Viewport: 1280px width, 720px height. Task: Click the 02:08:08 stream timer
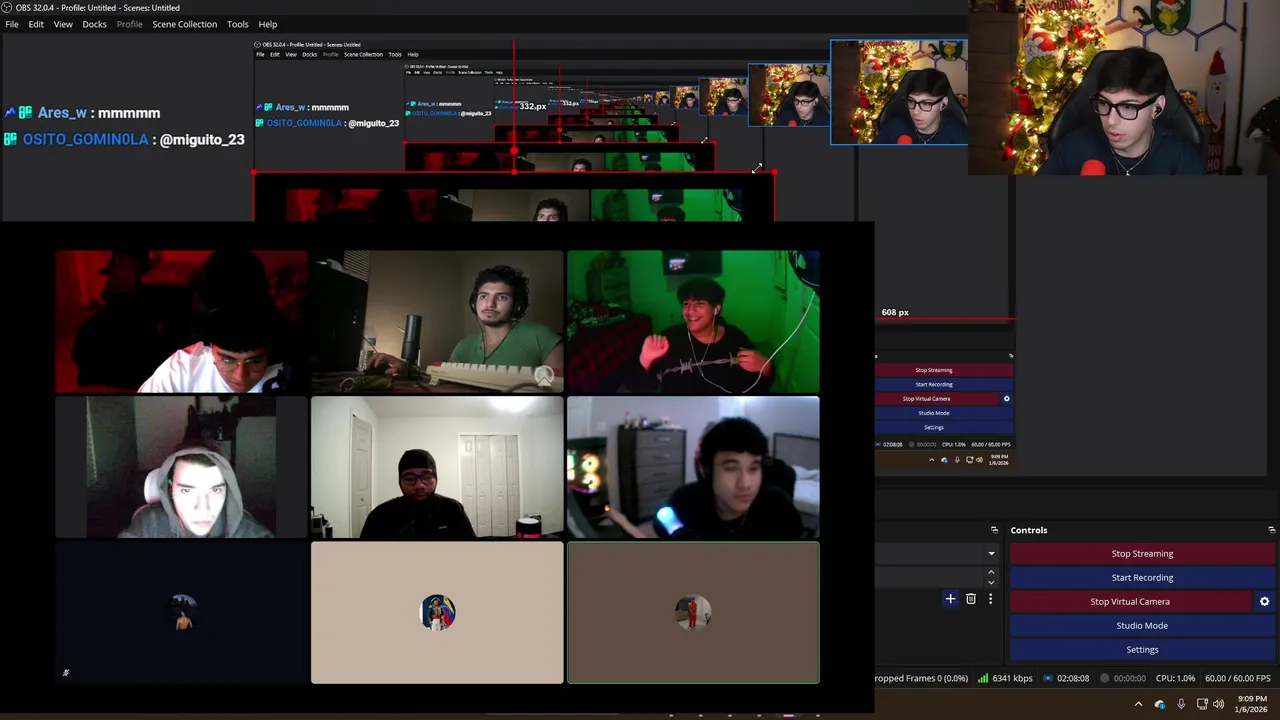[x=1073, y=678]
